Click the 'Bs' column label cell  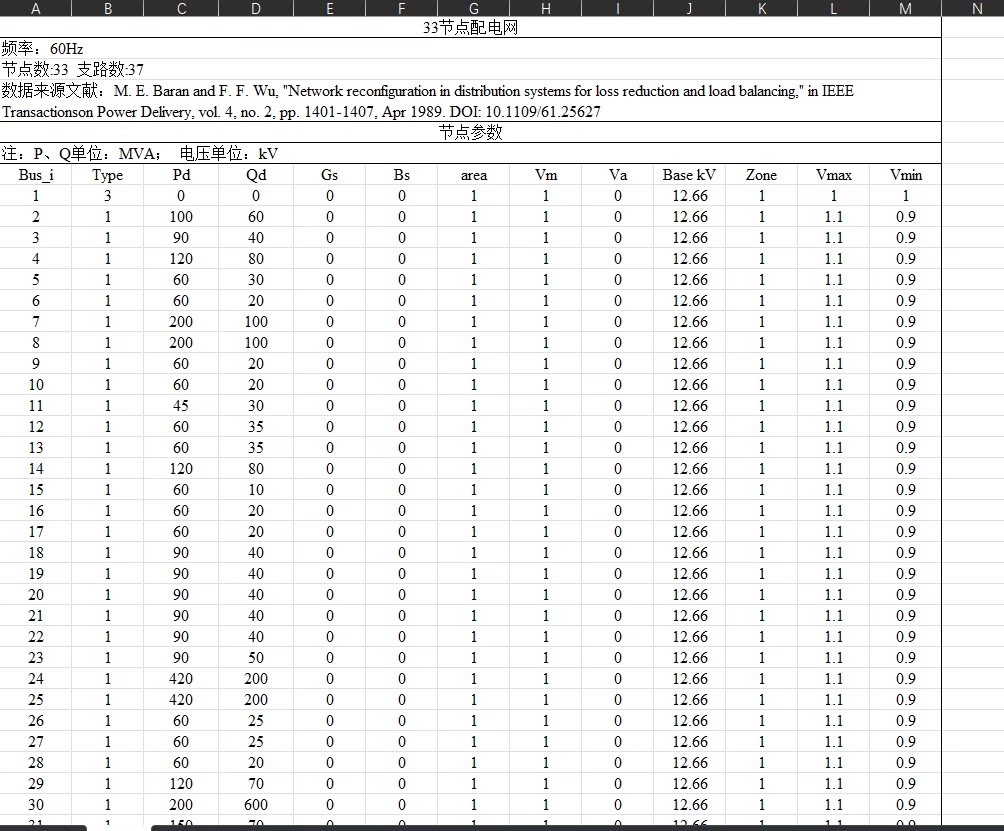(401, 175)
